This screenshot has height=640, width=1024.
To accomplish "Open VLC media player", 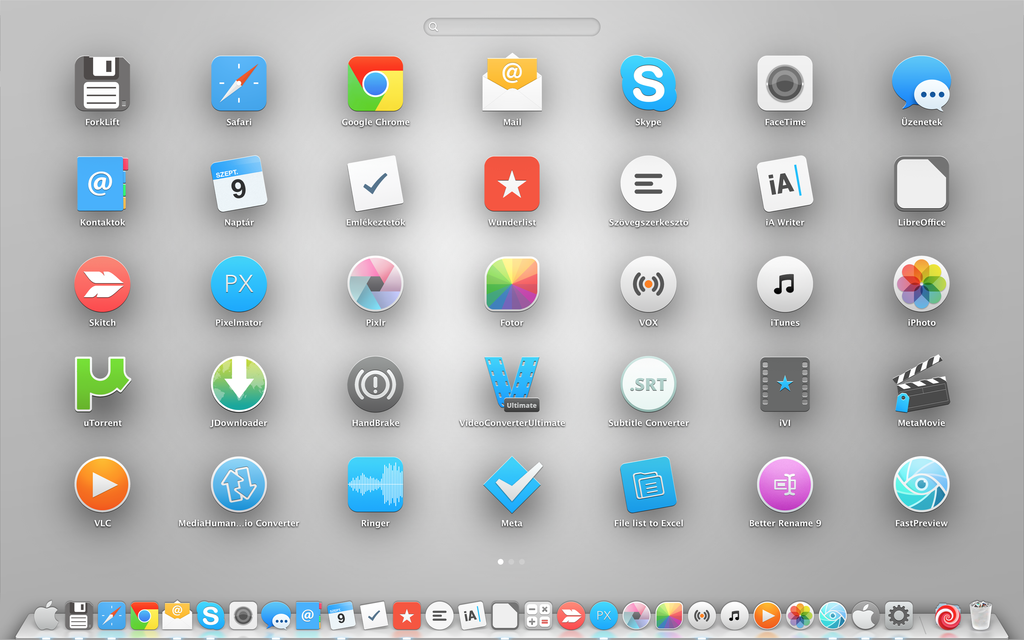I will (x=101, y=485).
